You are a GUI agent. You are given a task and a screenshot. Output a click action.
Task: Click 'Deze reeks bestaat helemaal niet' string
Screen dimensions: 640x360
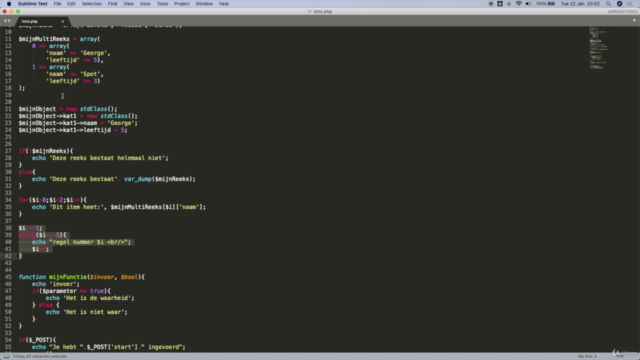pyautogui.click(x=107, y=158)
